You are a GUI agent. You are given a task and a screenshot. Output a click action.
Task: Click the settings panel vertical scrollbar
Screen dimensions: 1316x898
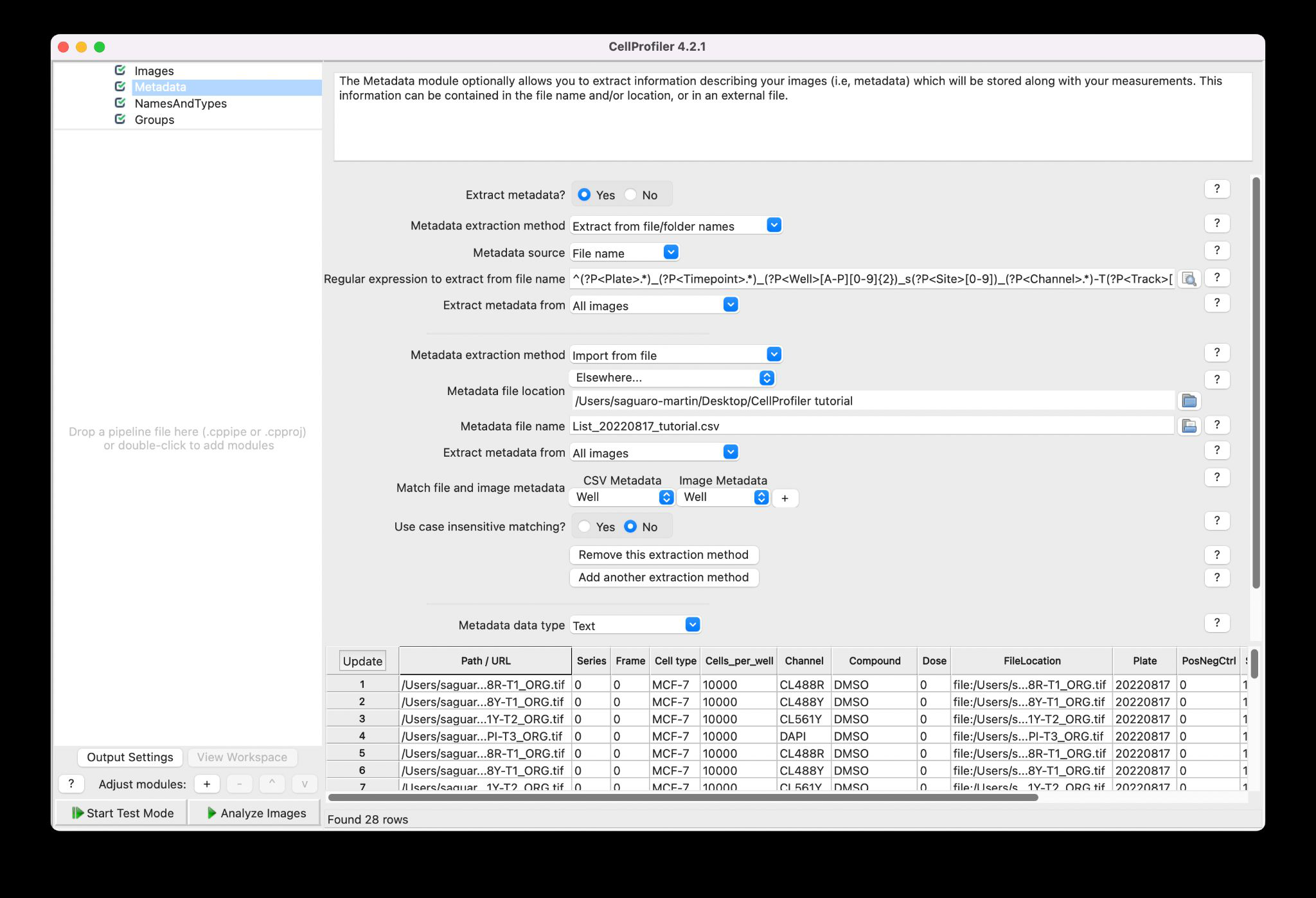[1256, 383]
